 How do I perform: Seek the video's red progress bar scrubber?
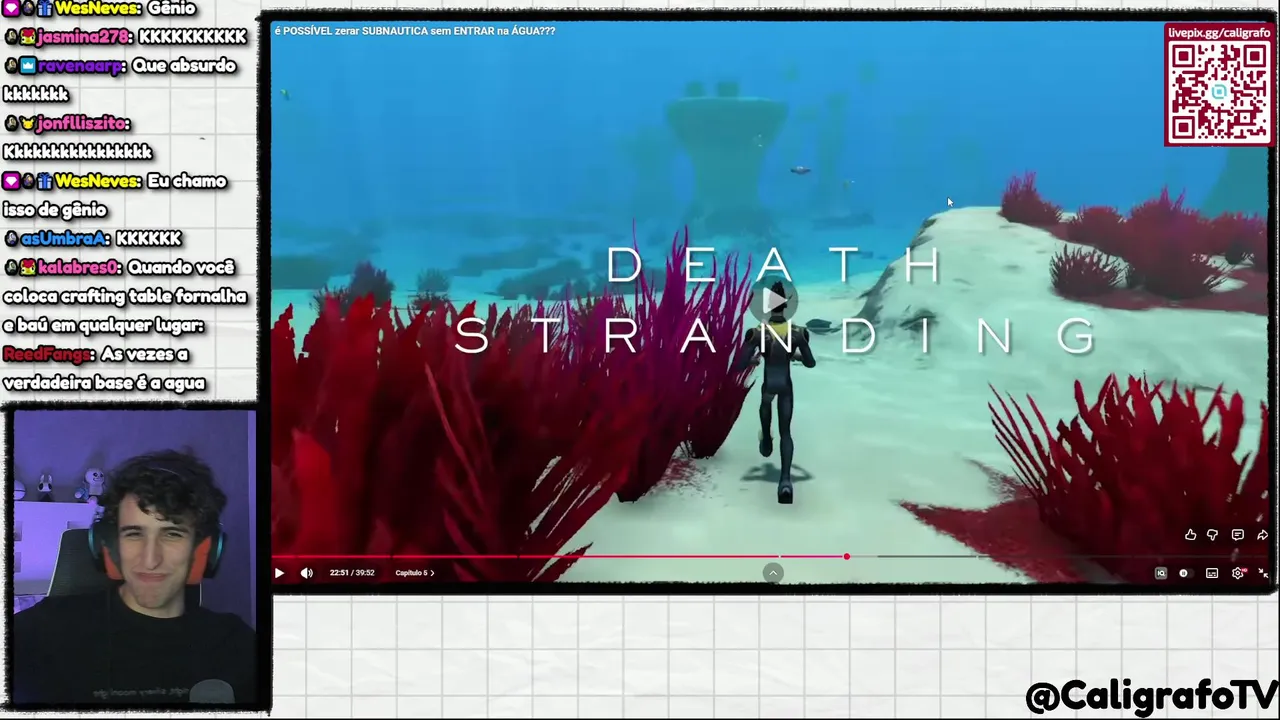pyautogui.click(x=846, y=556)
